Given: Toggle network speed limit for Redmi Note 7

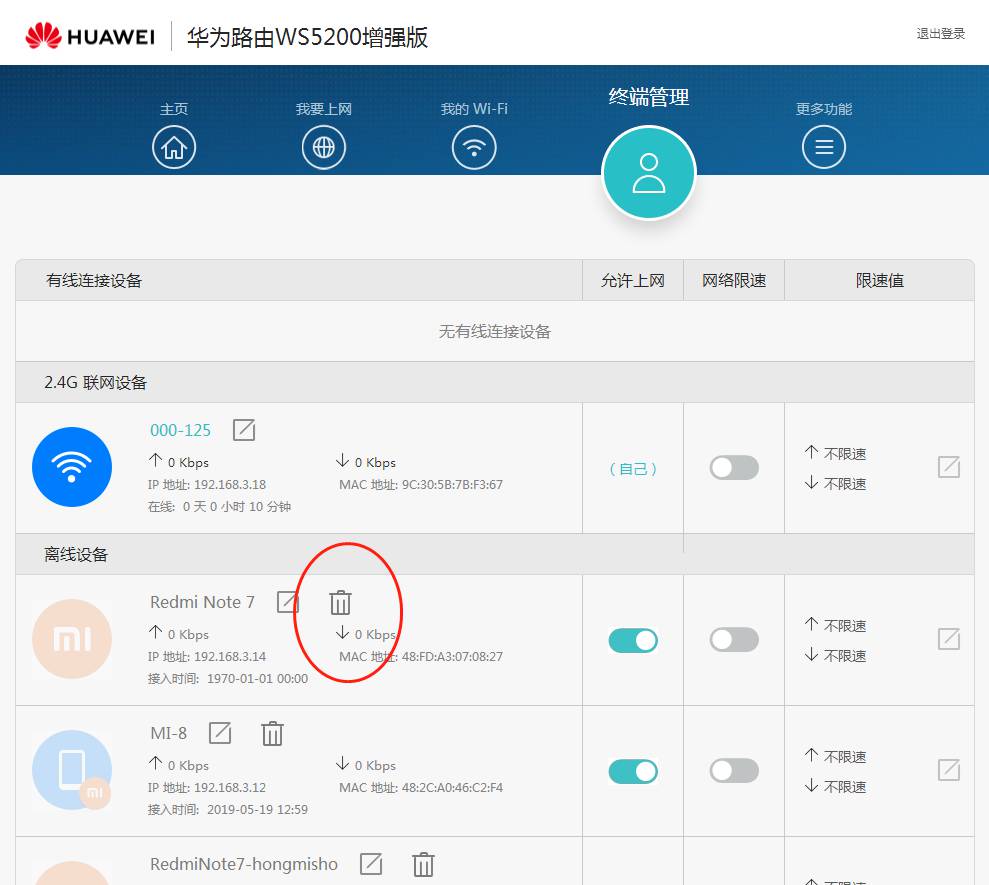Looking at the screenshot, I should [x=734, y=640].
